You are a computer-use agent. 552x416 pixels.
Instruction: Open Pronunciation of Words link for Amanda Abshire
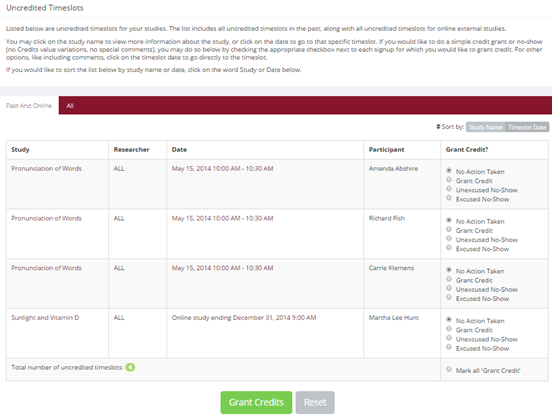pos(46,169)
